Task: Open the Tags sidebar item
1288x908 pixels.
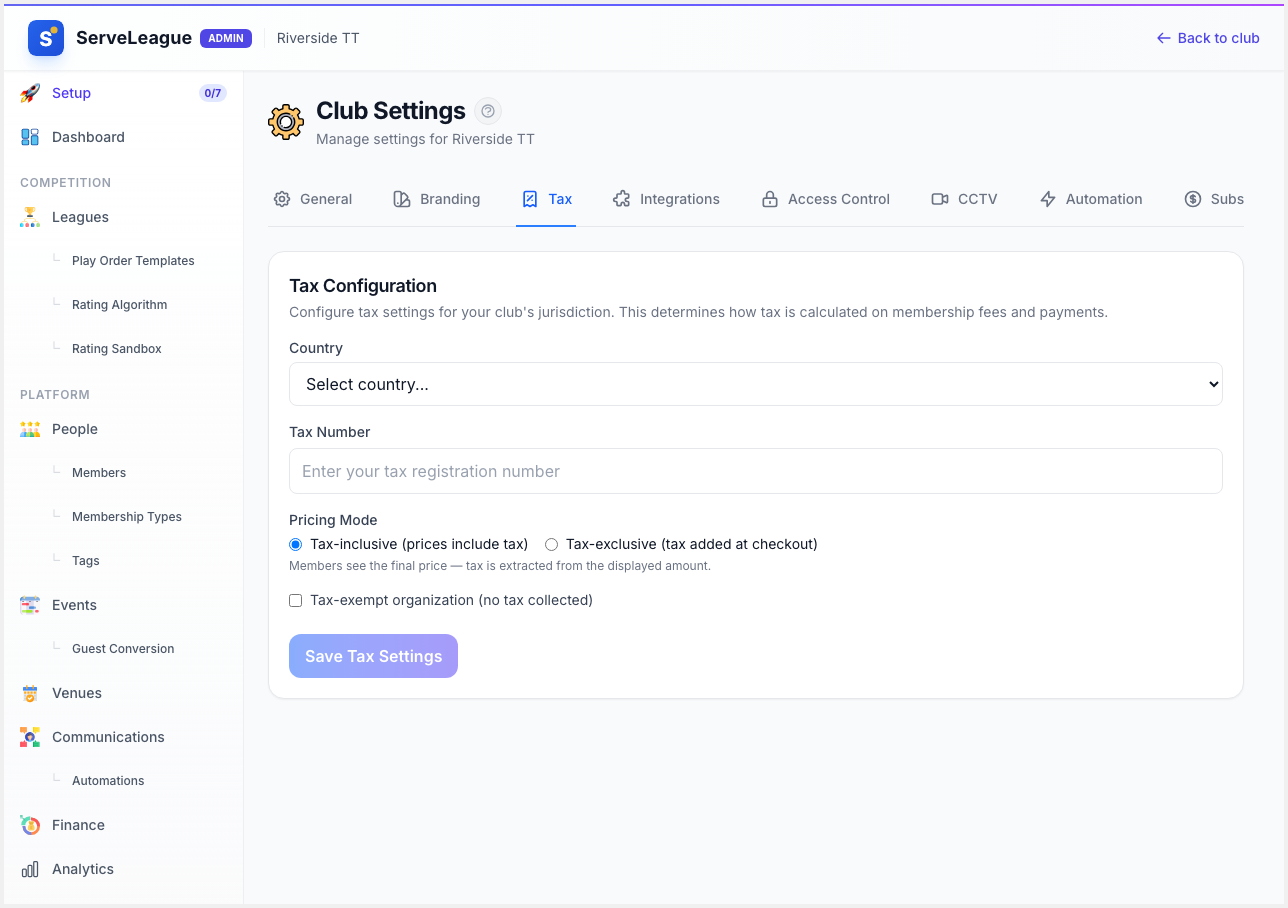Action: point(86,561)
